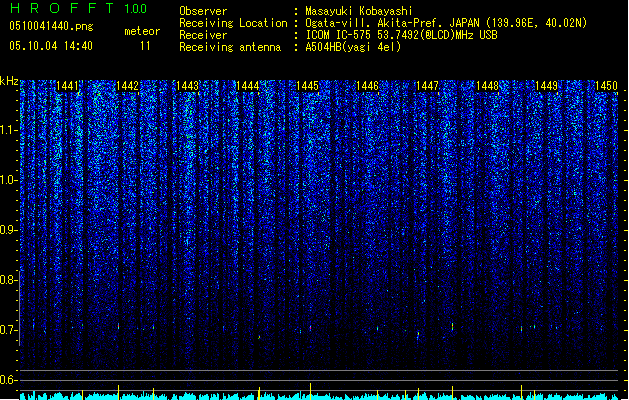
Task: Select the 1445 time marker label
Action: click(307, 86)
